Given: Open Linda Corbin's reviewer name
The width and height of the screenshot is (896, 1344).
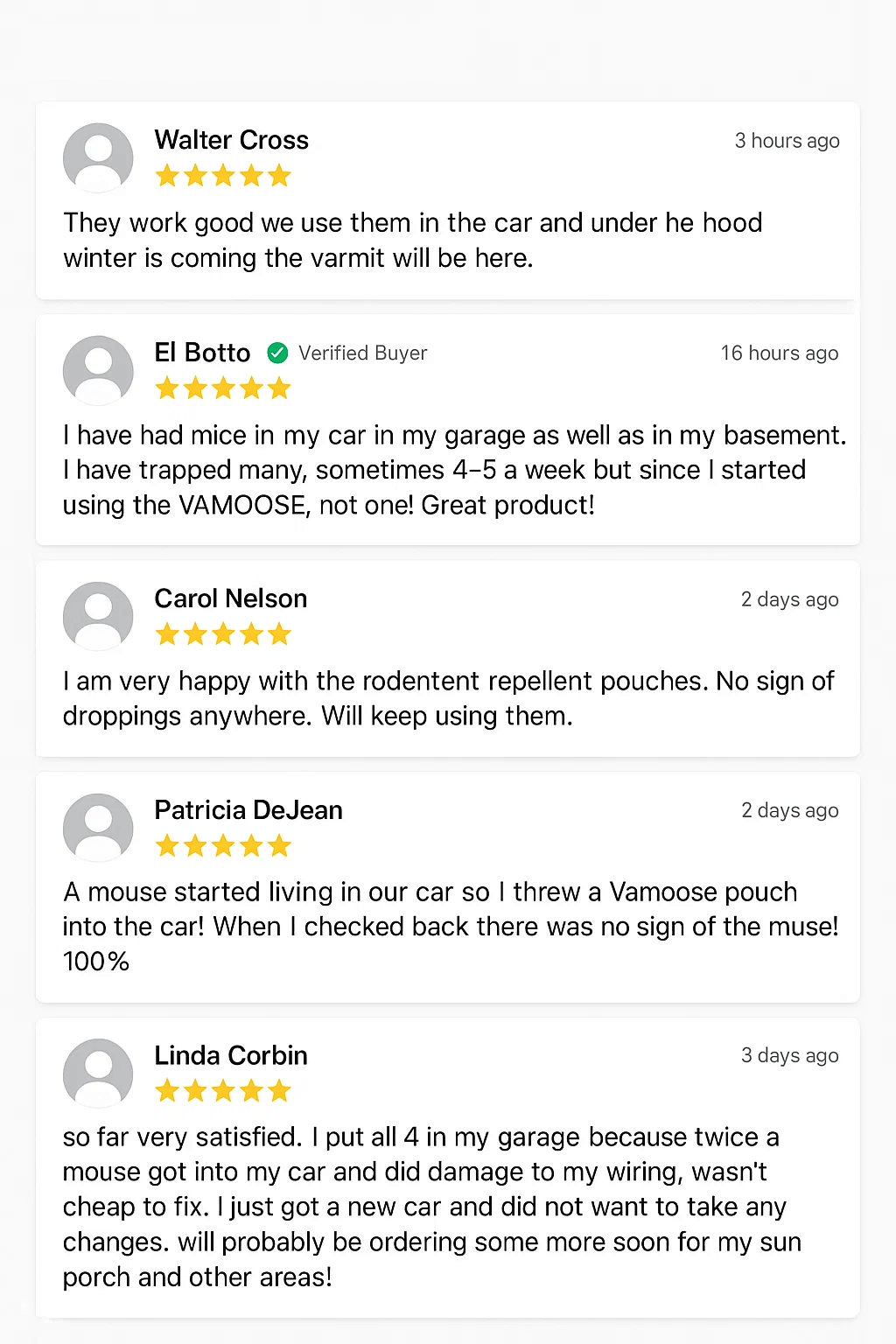Looking at the screenshot, I should (x=231, y=1055).
